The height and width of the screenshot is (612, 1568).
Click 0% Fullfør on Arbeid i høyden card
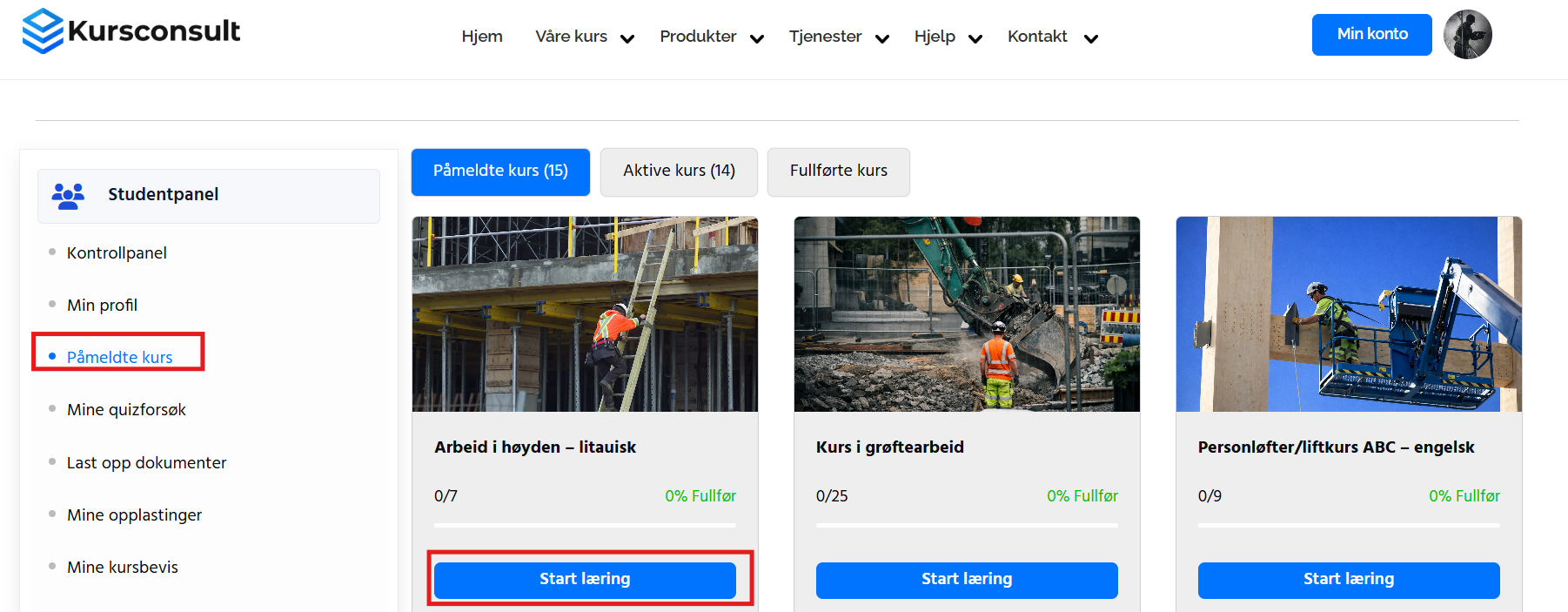700,496
